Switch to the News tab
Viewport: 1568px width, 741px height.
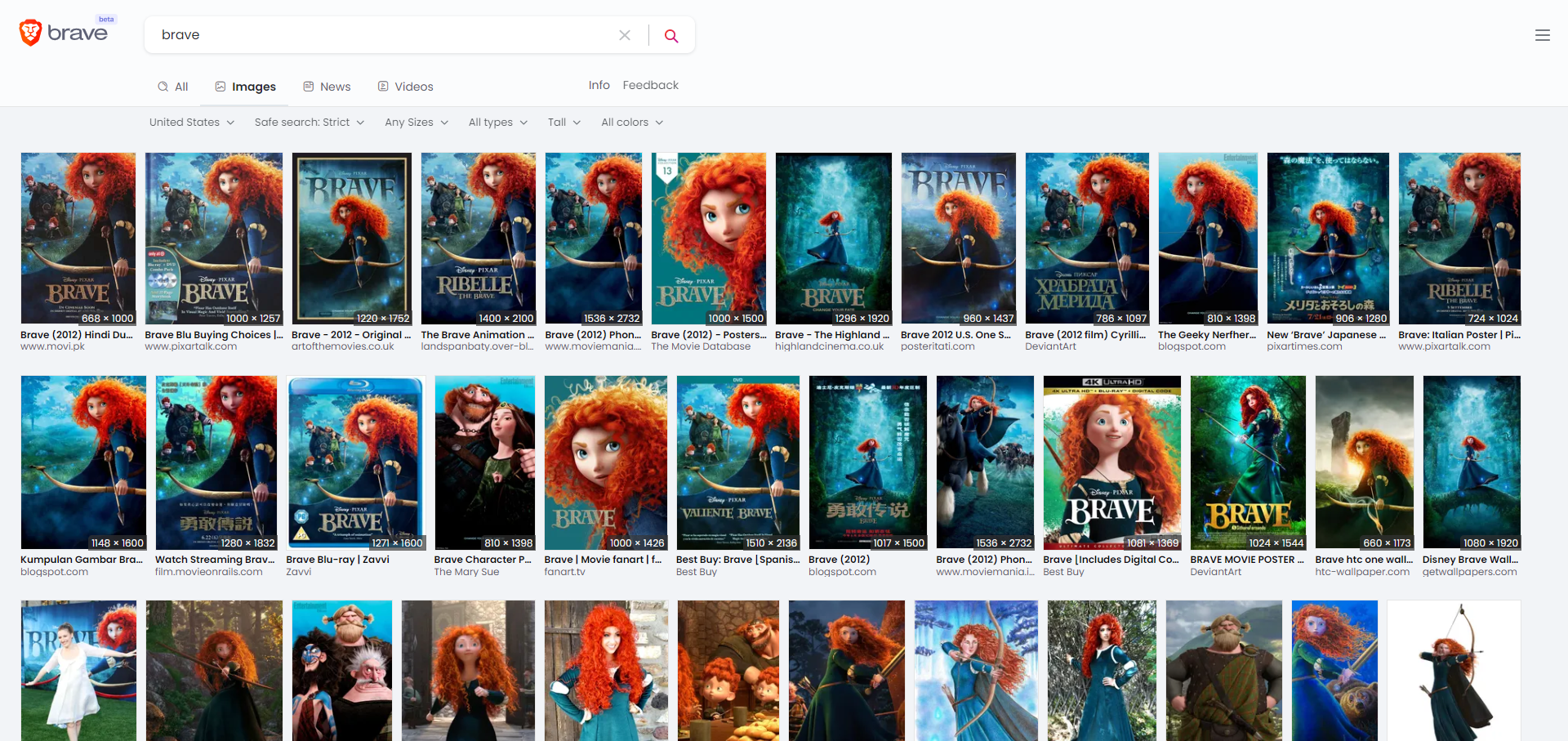click(x=327, y=87)
